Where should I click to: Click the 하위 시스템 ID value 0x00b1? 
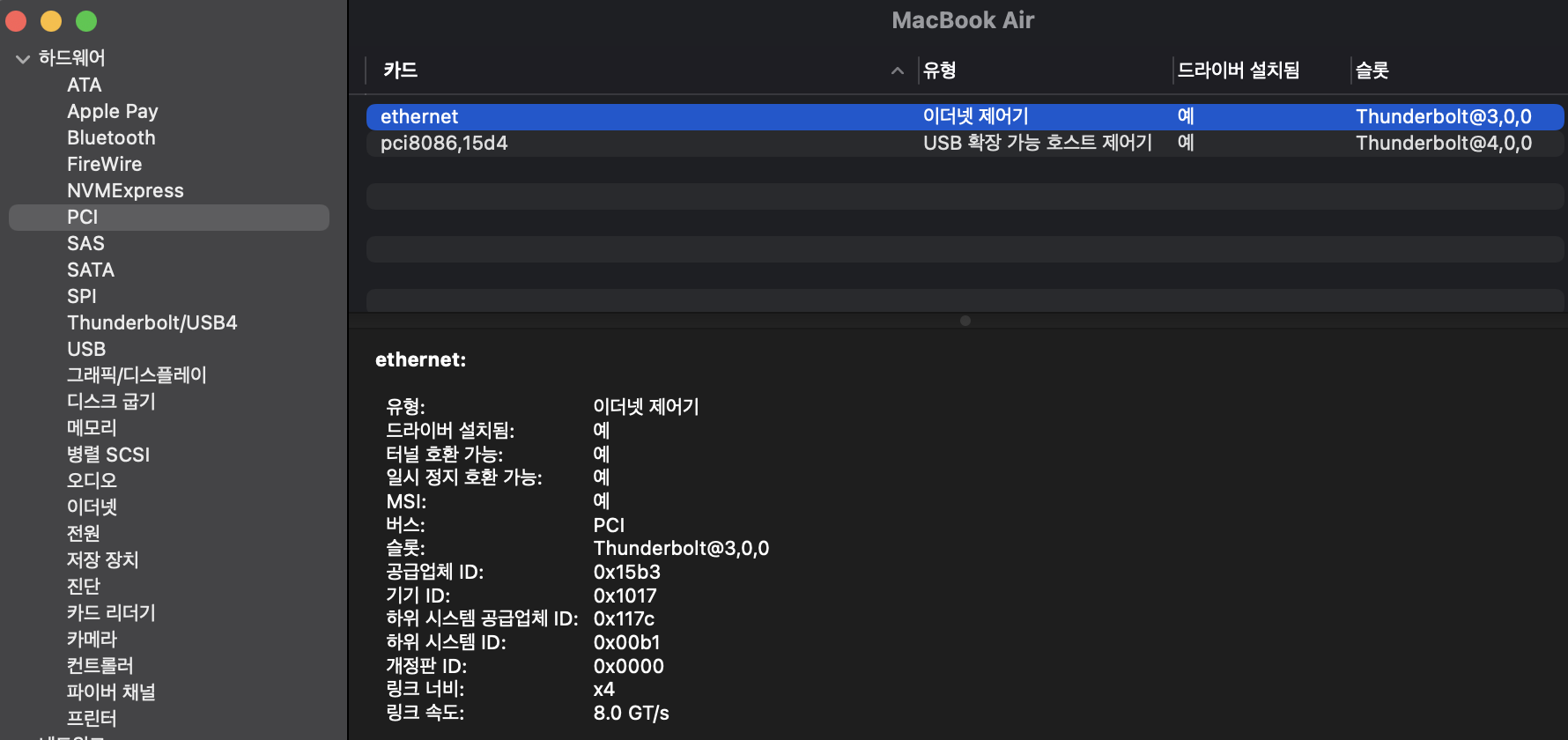pos(627,642)
